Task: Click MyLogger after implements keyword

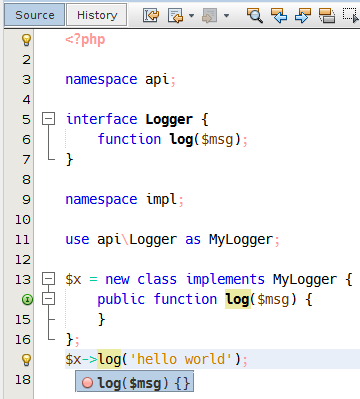Action: click(305, 280)
